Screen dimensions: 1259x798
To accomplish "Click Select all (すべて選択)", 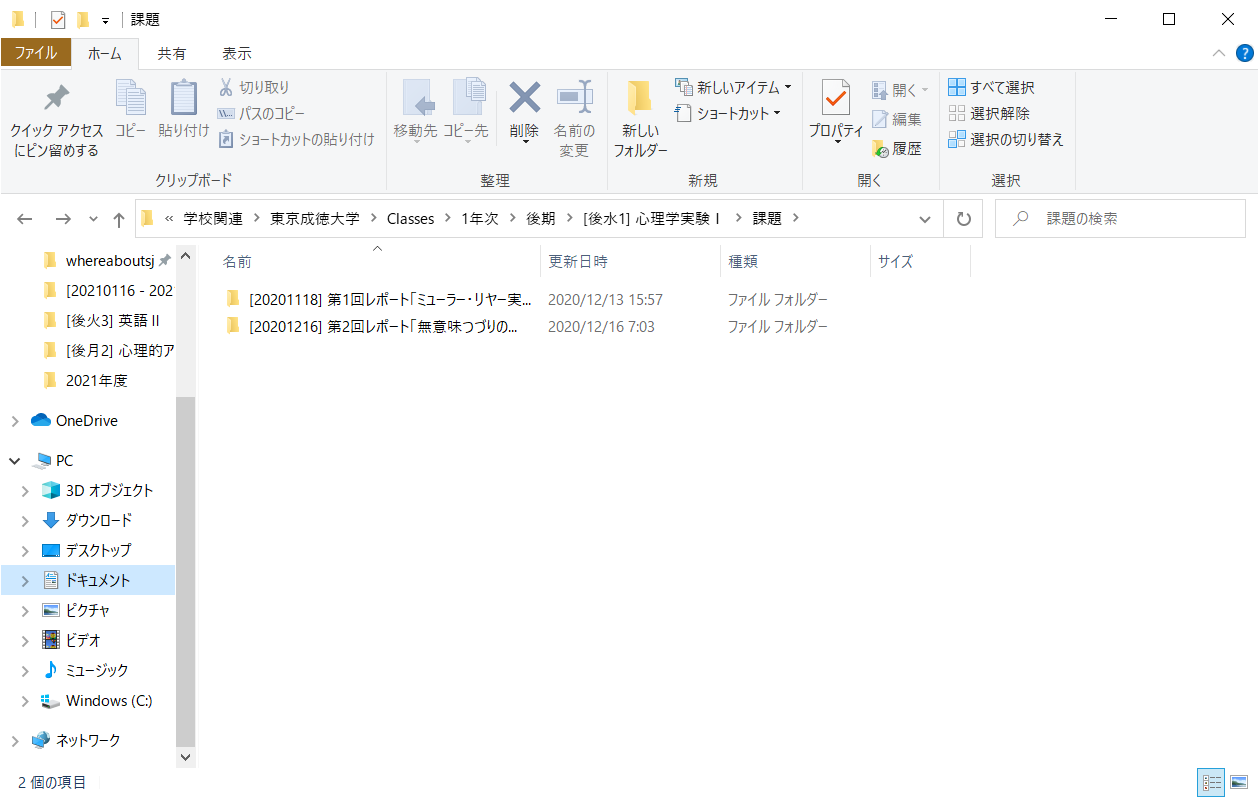I will pyautogui.click(x=991, y=88).
